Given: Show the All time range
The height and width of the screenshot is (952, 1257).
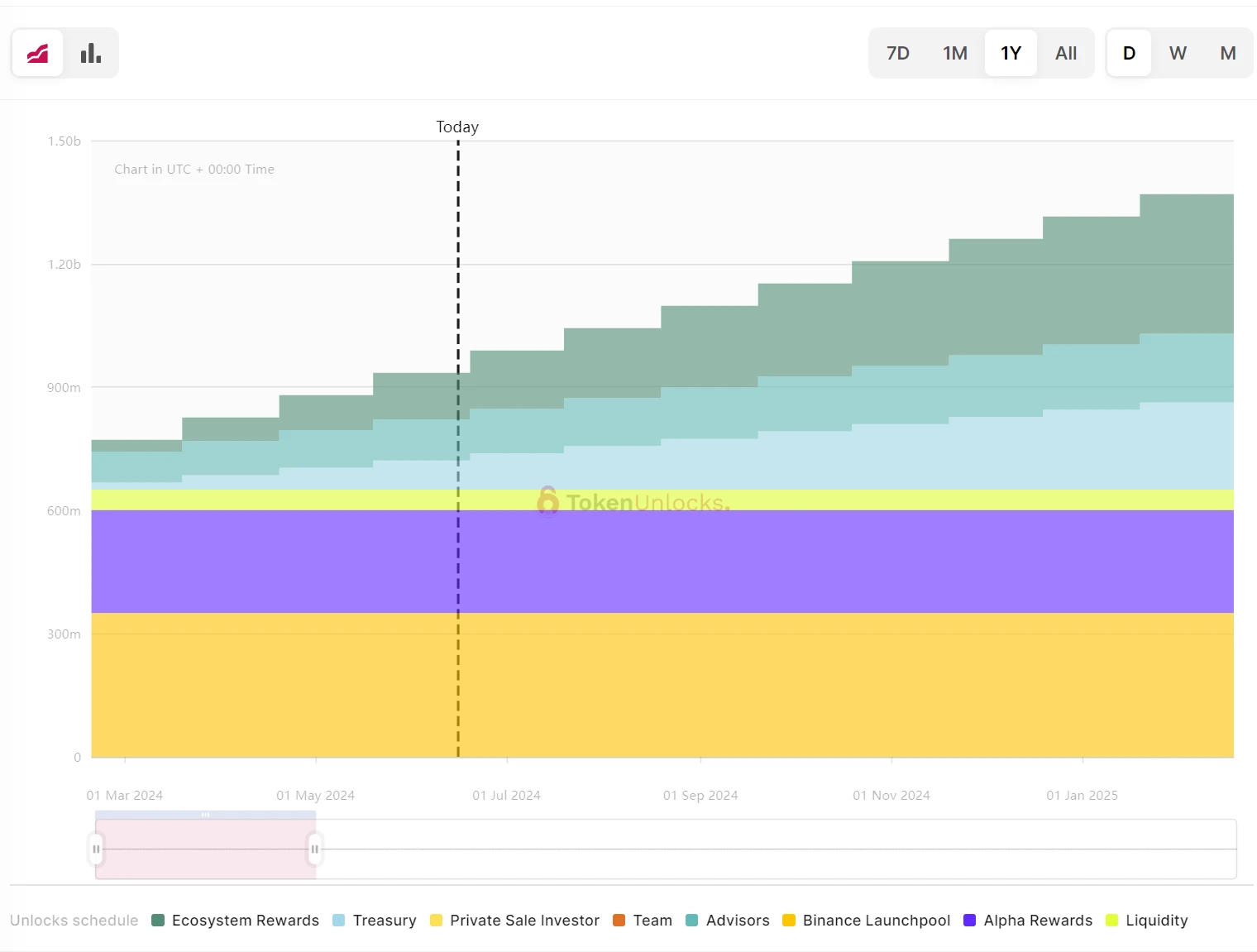Looking at the screenshot, I should coord(1065,54).
